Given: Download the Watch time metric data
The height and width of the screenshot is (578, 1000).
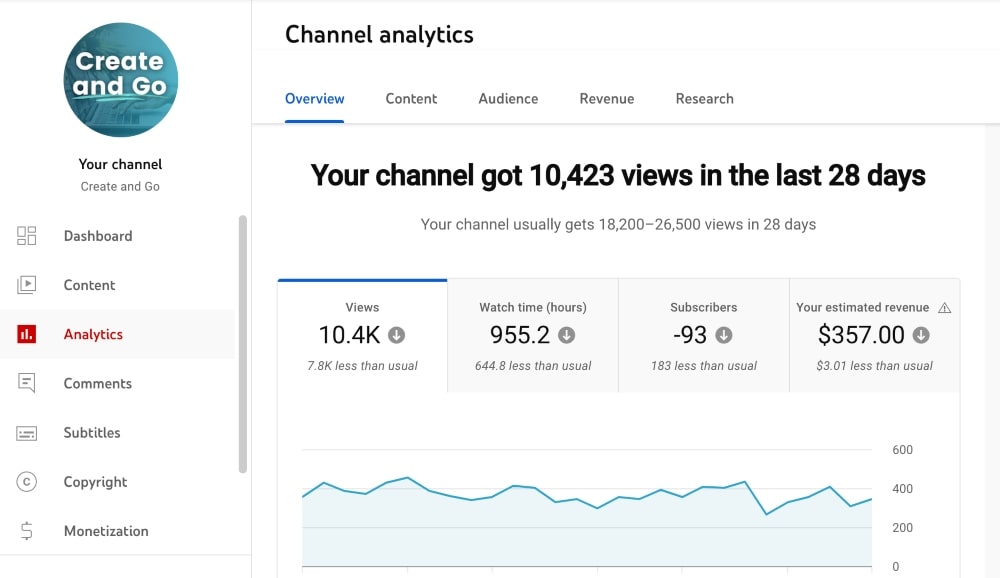Looking at the screenshot, I should click(x=566, y=335).
